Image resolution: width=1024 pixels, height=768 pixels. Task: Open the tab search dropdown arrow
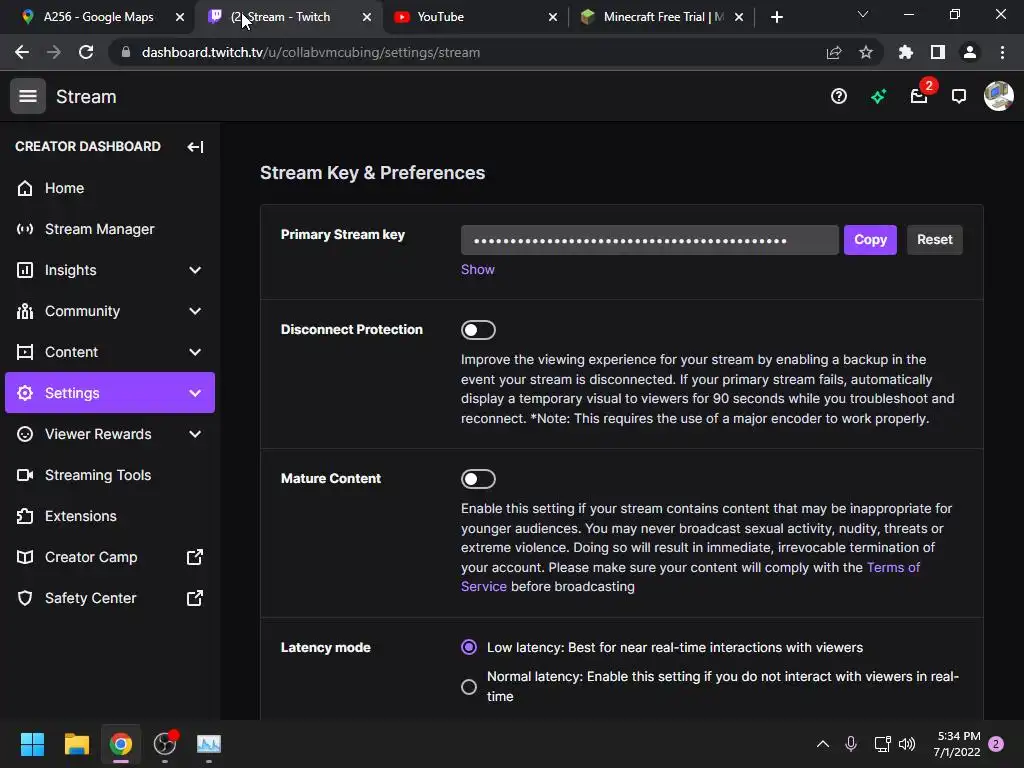[863, 14]
